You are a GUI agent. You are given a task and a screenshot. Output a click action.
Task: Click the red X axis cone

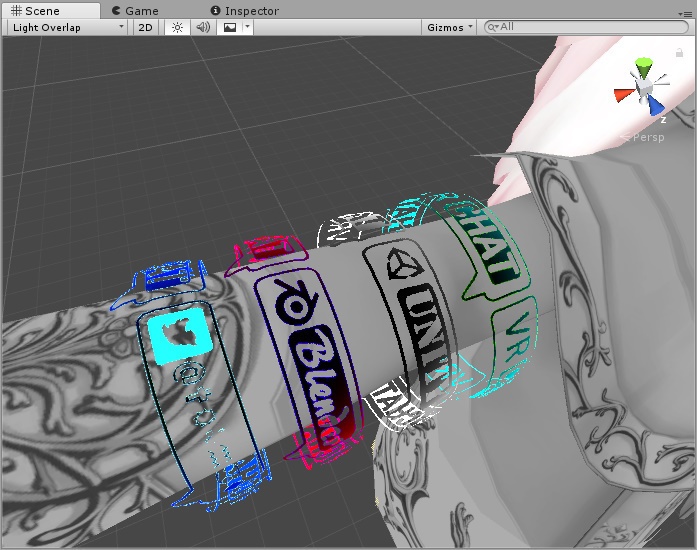(624, 94)
